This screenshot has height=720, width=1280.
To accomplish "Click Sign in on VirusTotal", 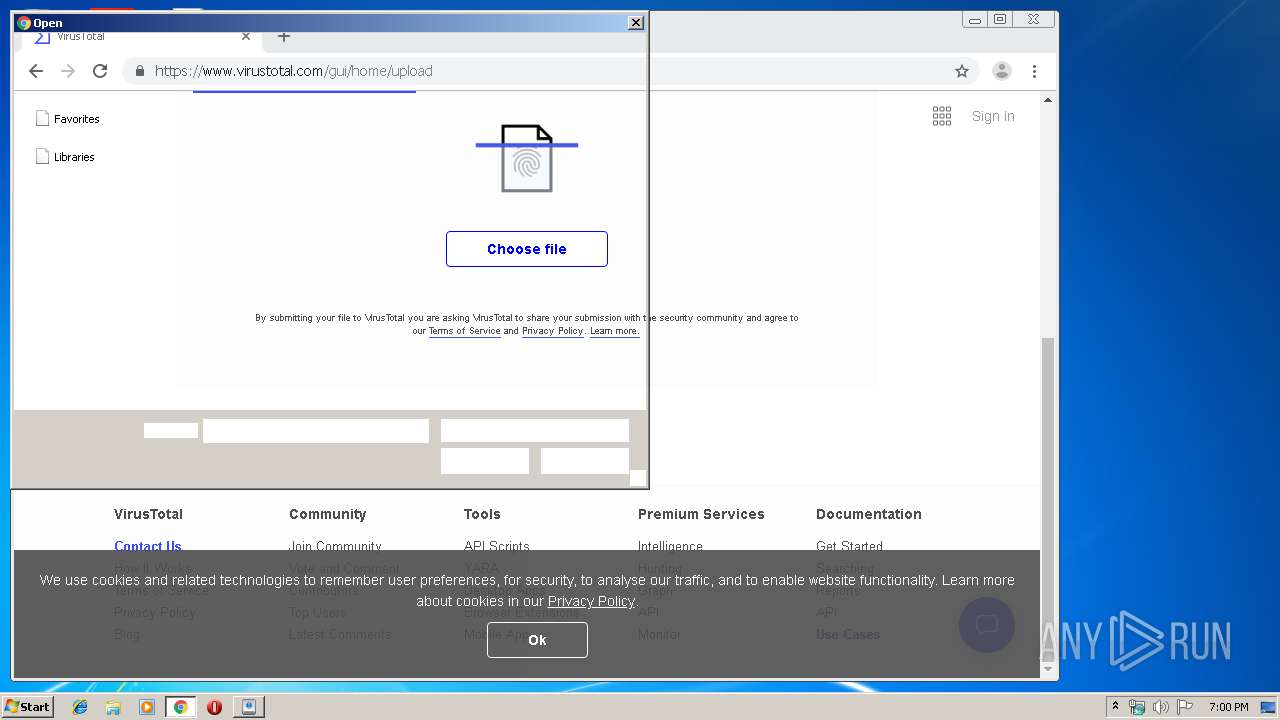I will click(993, 116).
